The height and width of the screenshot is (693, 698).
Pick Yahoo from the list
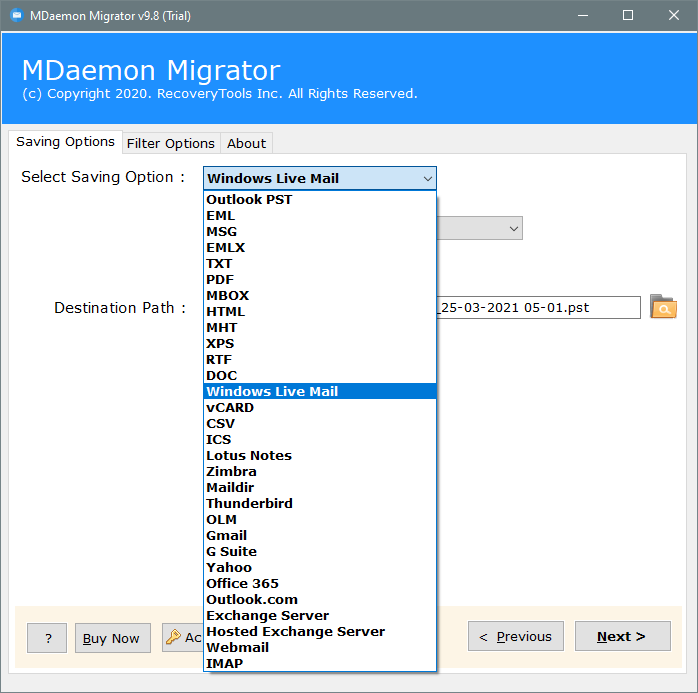320,567
